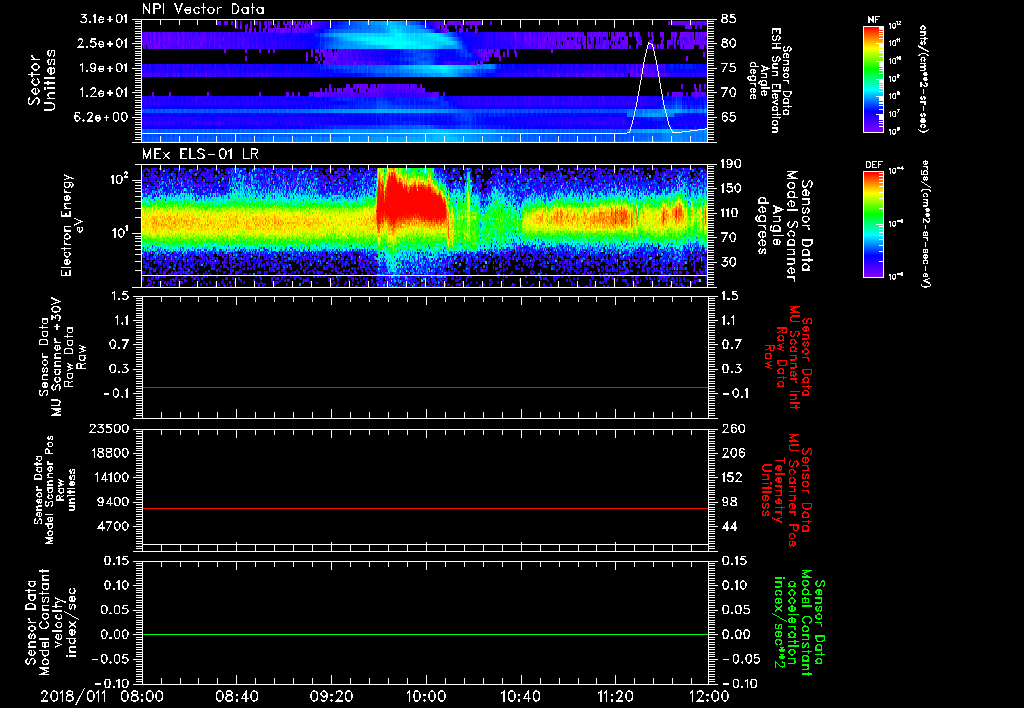1024x708 pixels.
Task: Click the DEF color bar legend
Action: click(873, 224)
